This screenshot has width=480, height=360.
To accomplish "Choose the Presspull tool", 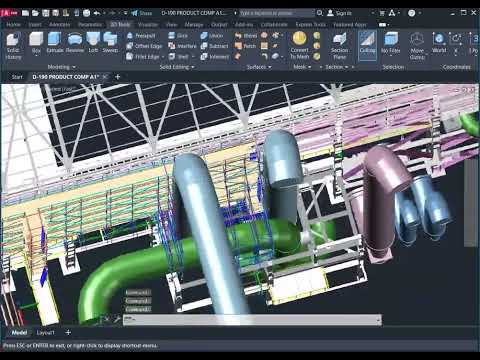I will click(x=141, y=35).
